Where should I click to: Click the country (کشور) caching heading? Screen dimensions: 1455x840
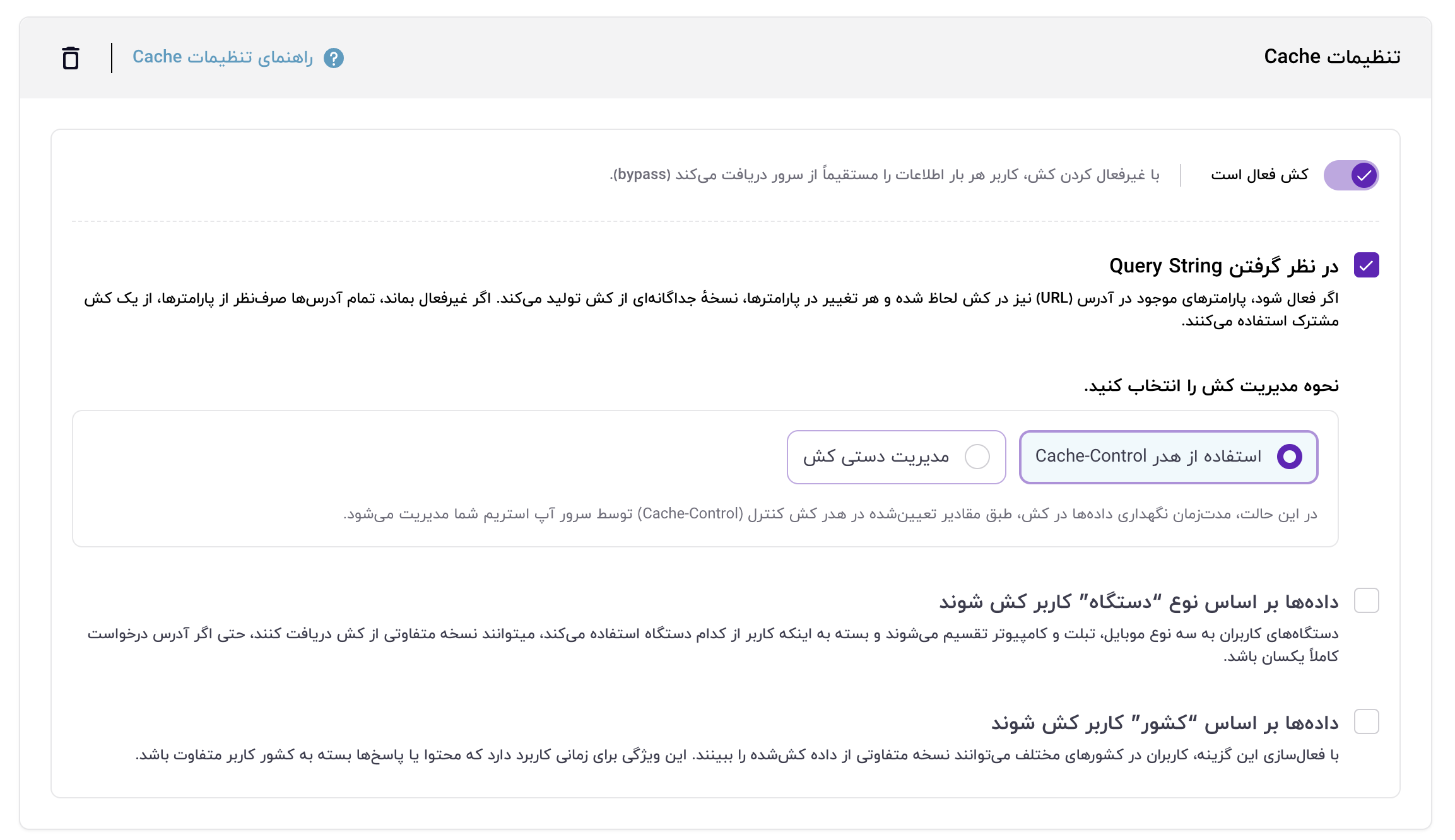coord(1164,723)
